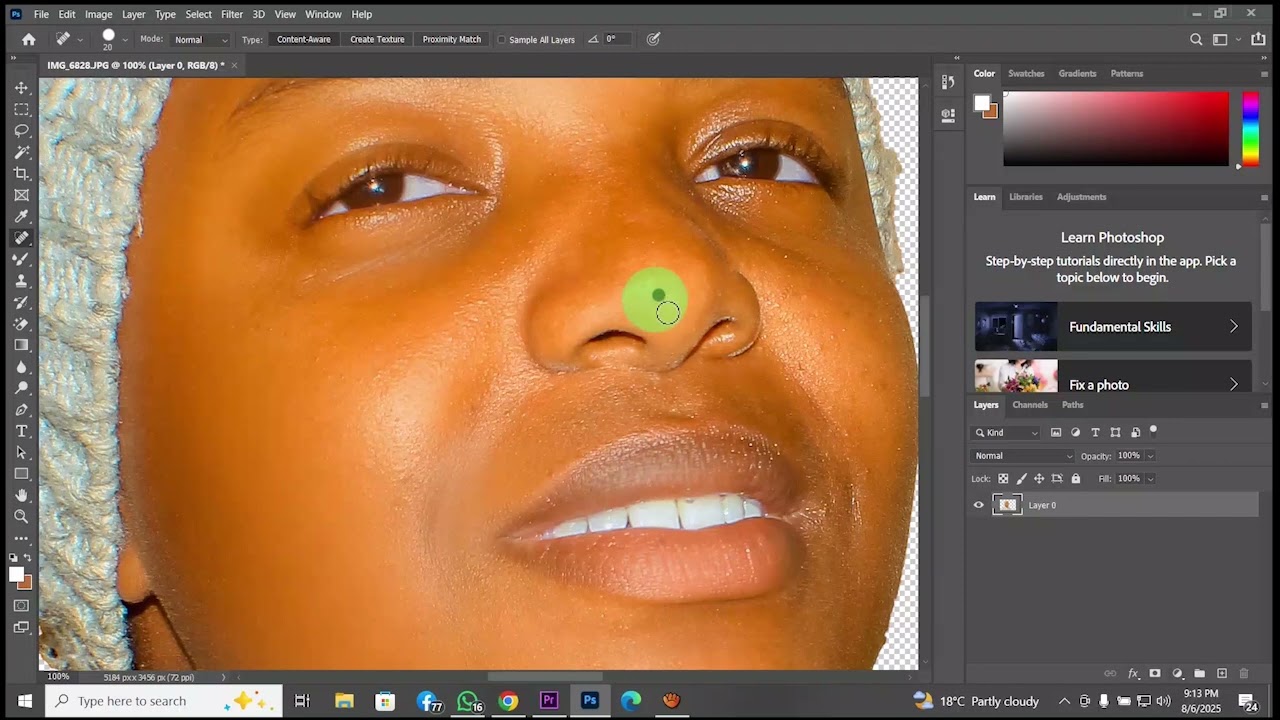Viewport: 1280px width, 720px height.
Task: Open the Search icon at top right
Action: (1196, 39)
